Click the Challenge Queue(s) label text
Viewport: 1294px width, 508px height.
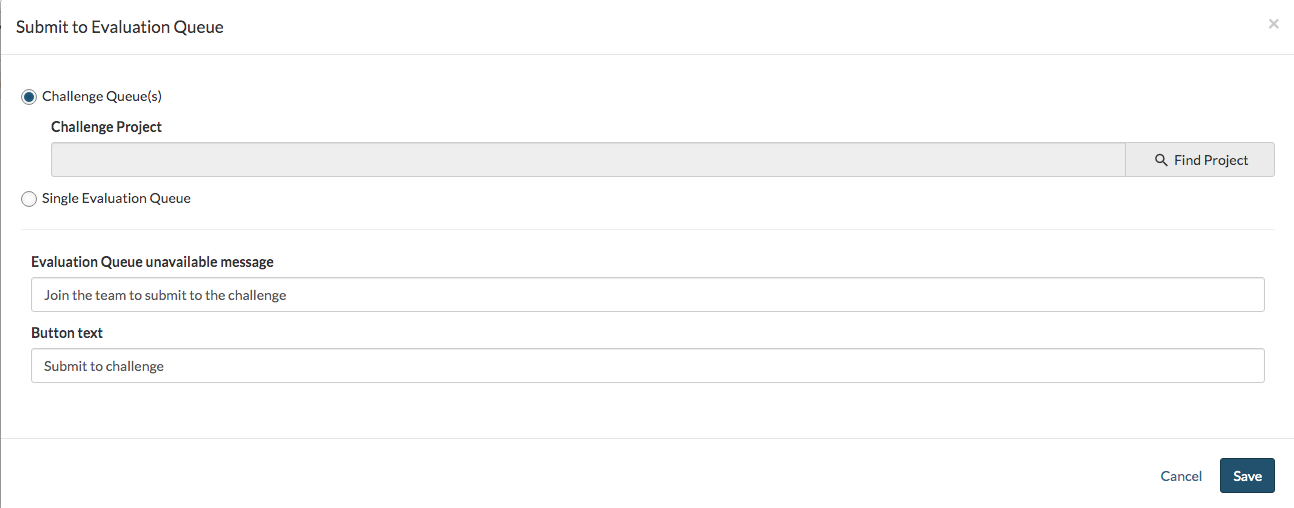pyautogui.click(x=102, y=97)
